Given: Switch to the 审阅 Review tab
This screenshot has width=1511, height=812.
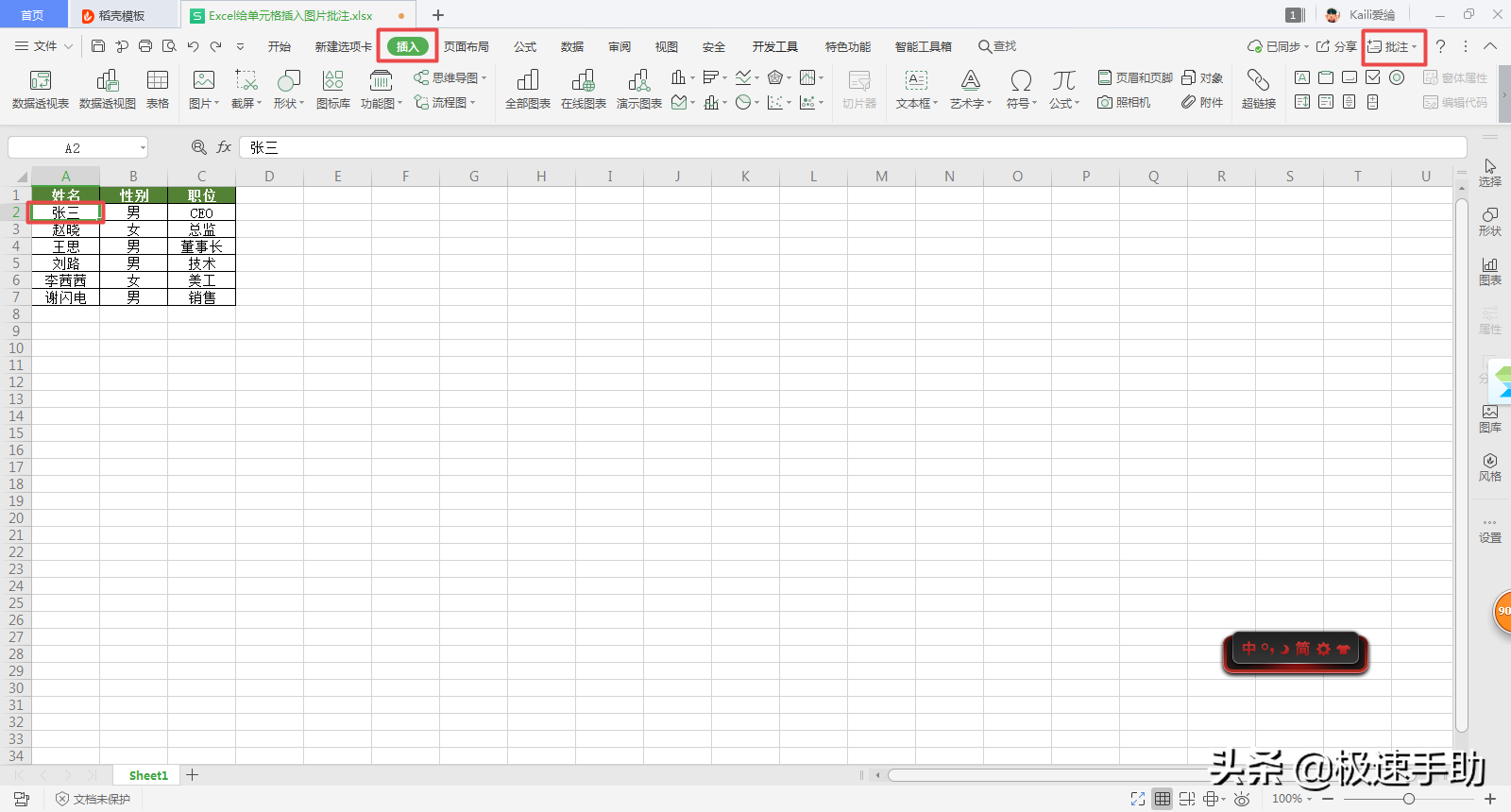Looking at the screenshot, I should [620, 46].
